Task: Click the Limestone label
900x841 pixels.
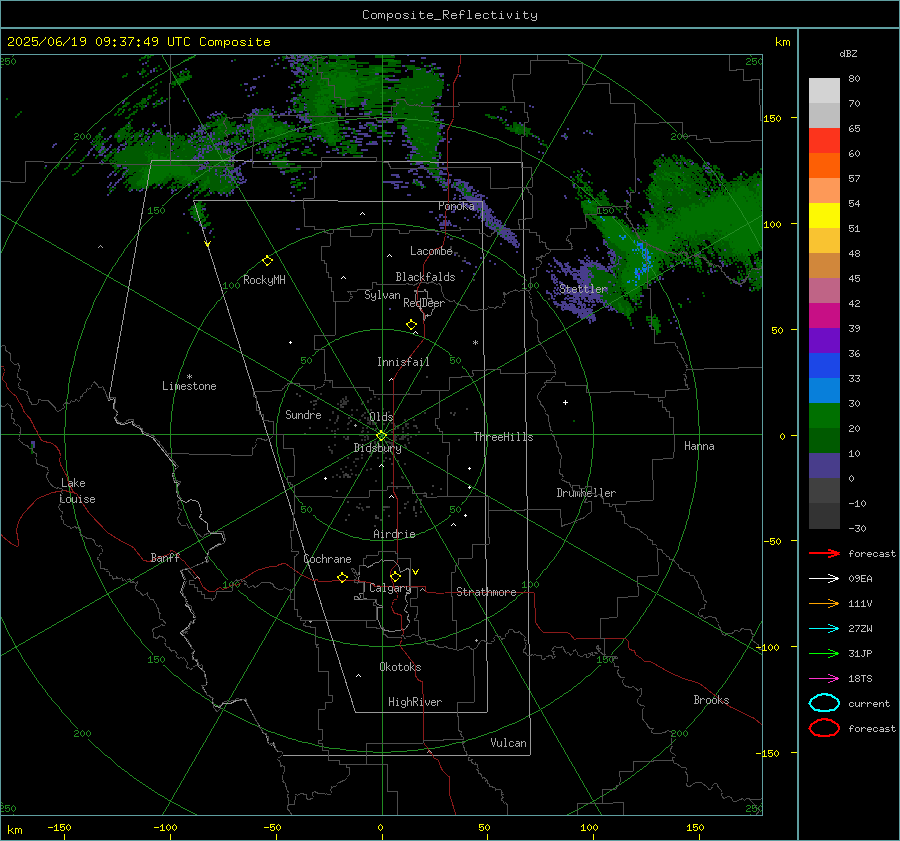Action: point(189,386)
